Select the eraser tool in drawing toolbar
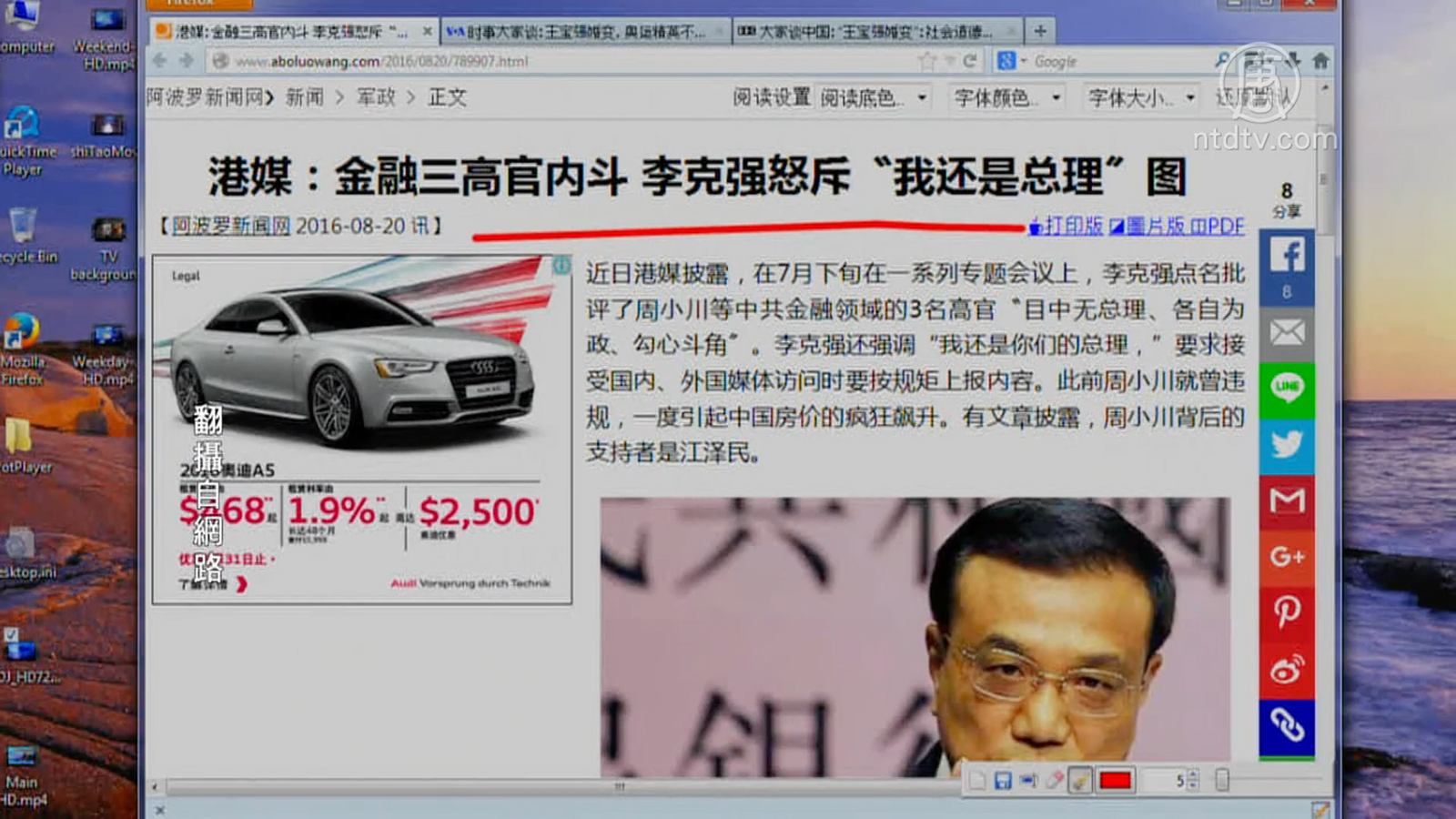Screen dimensions: 1456x819 (1054, 781)
